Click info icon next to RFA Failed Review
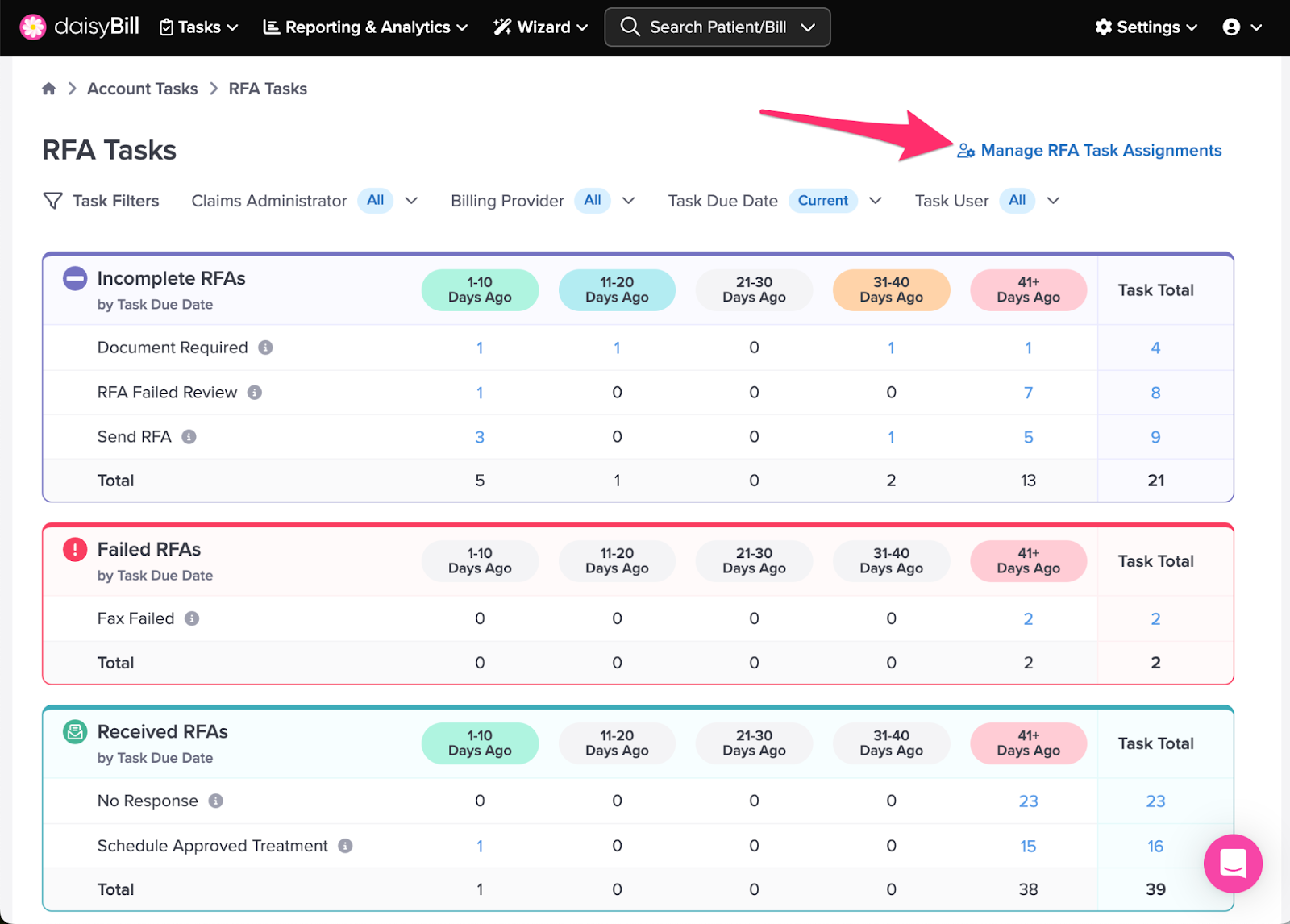The width and height of the screenshot is (1290, 924). 255,393
